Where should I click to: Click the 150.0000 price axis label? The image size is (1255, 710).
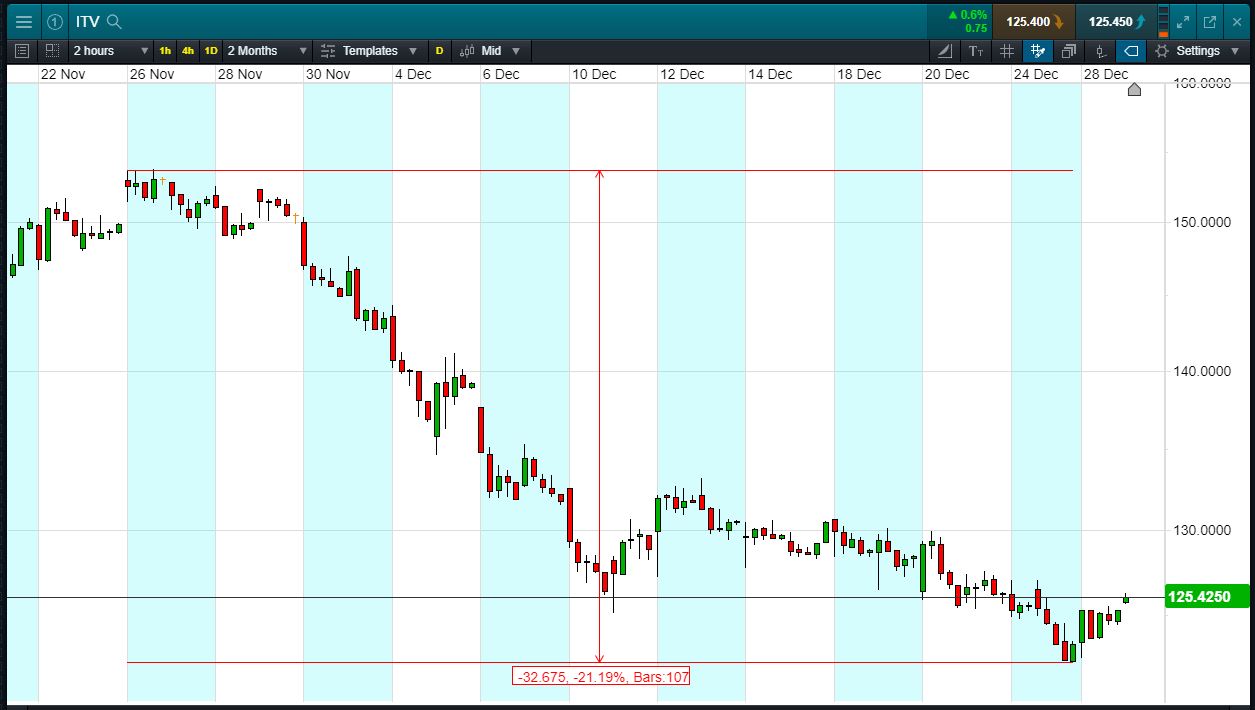[x=1200, y=222]
